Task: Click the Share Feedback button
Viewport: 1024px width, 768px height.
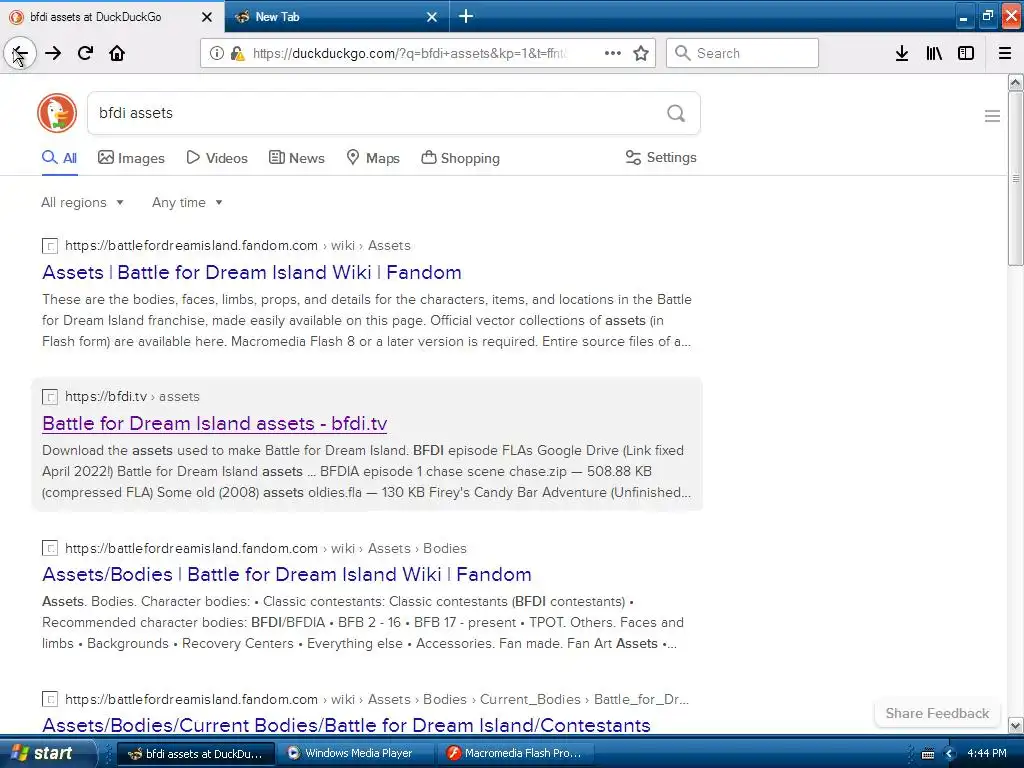Action: click(x=937, y=713)
